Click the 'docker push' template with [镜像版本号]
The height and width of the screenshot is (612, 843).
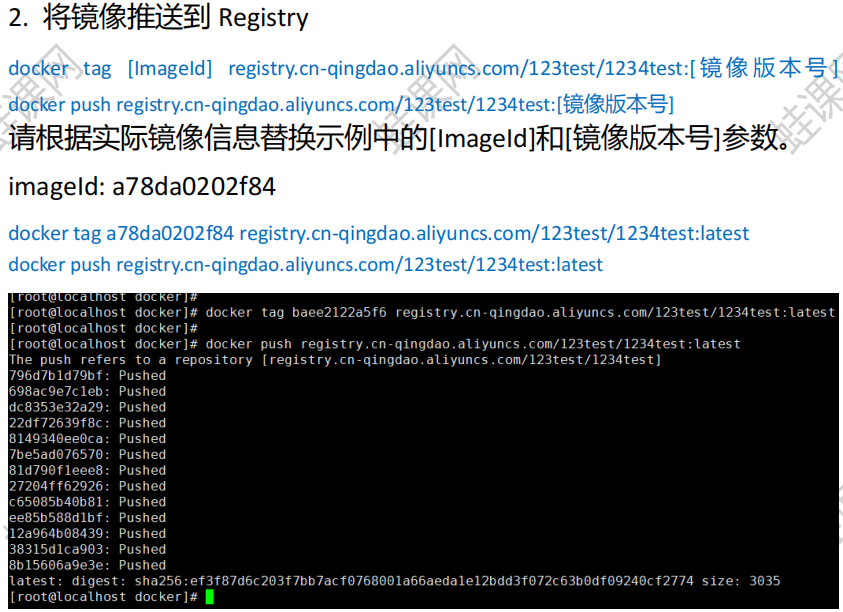point(341,104)
